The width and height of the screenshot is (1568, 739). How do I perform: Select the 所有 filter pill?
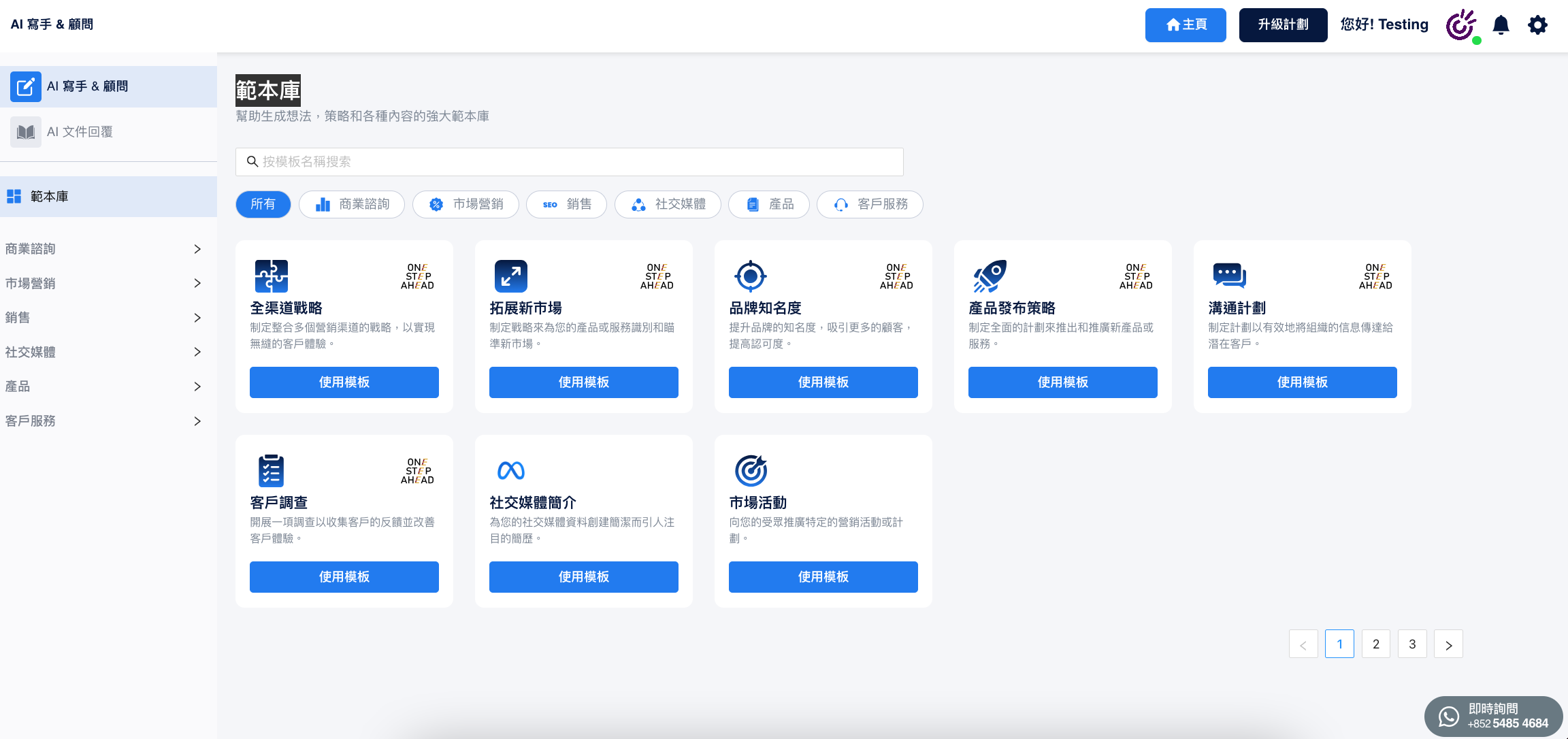click(x=263, y=204)
